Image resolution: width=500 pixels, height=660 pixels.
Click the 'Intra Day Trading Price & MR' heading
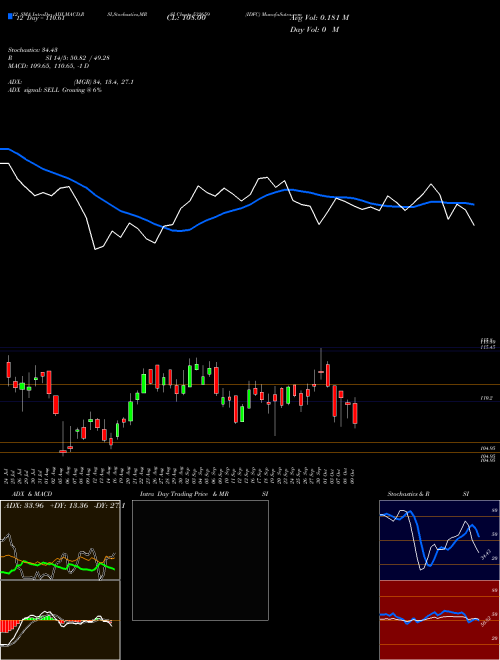[184, 494]
